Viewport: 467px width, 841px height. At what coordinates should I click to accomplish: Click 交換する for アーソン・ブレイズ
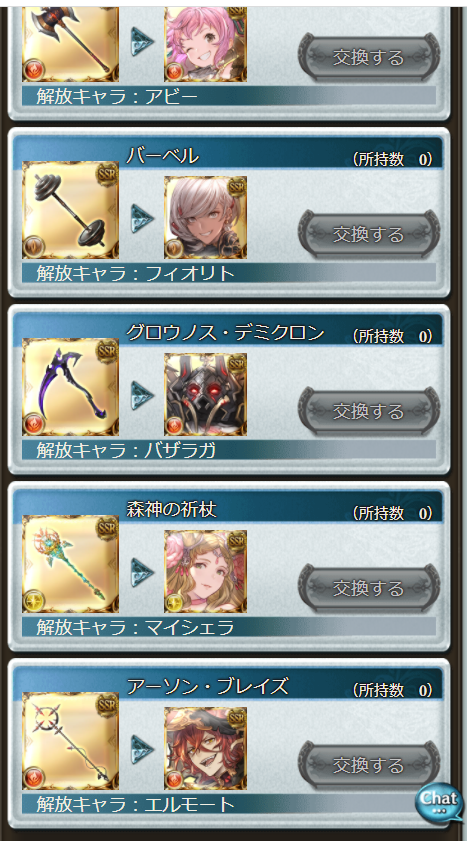tap(369, 765)
